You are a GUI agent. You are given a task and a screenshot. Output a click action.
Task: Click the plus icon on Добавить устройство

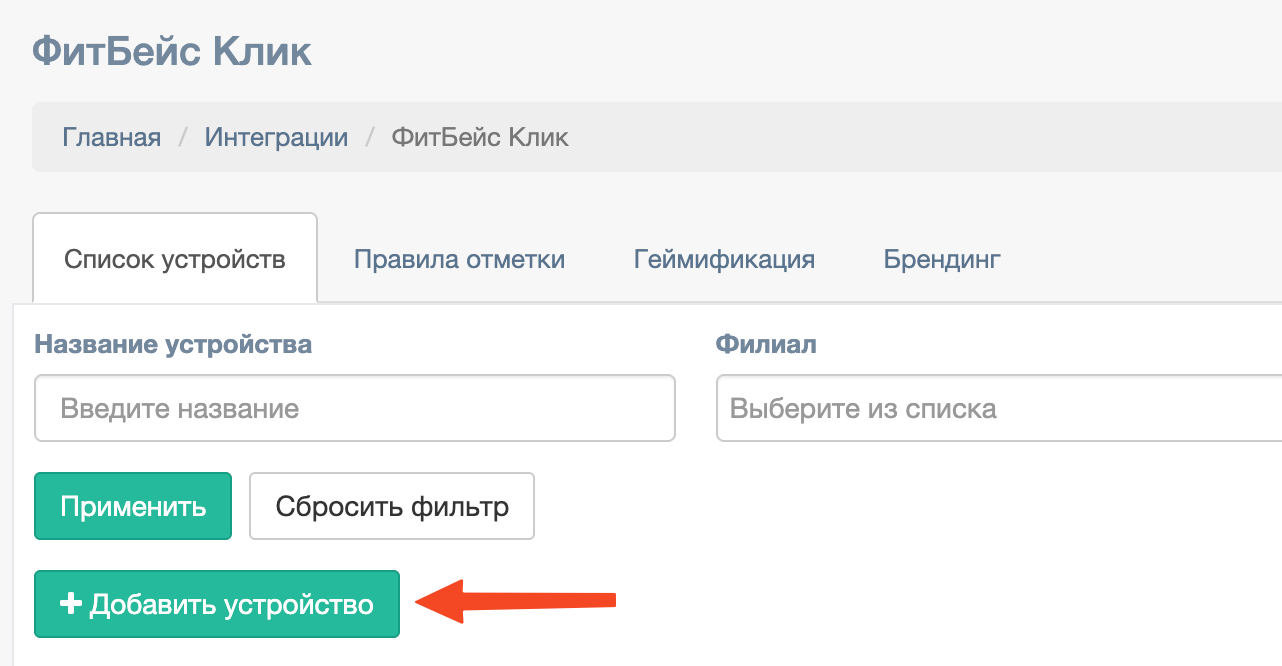click(x=70, y=604)
